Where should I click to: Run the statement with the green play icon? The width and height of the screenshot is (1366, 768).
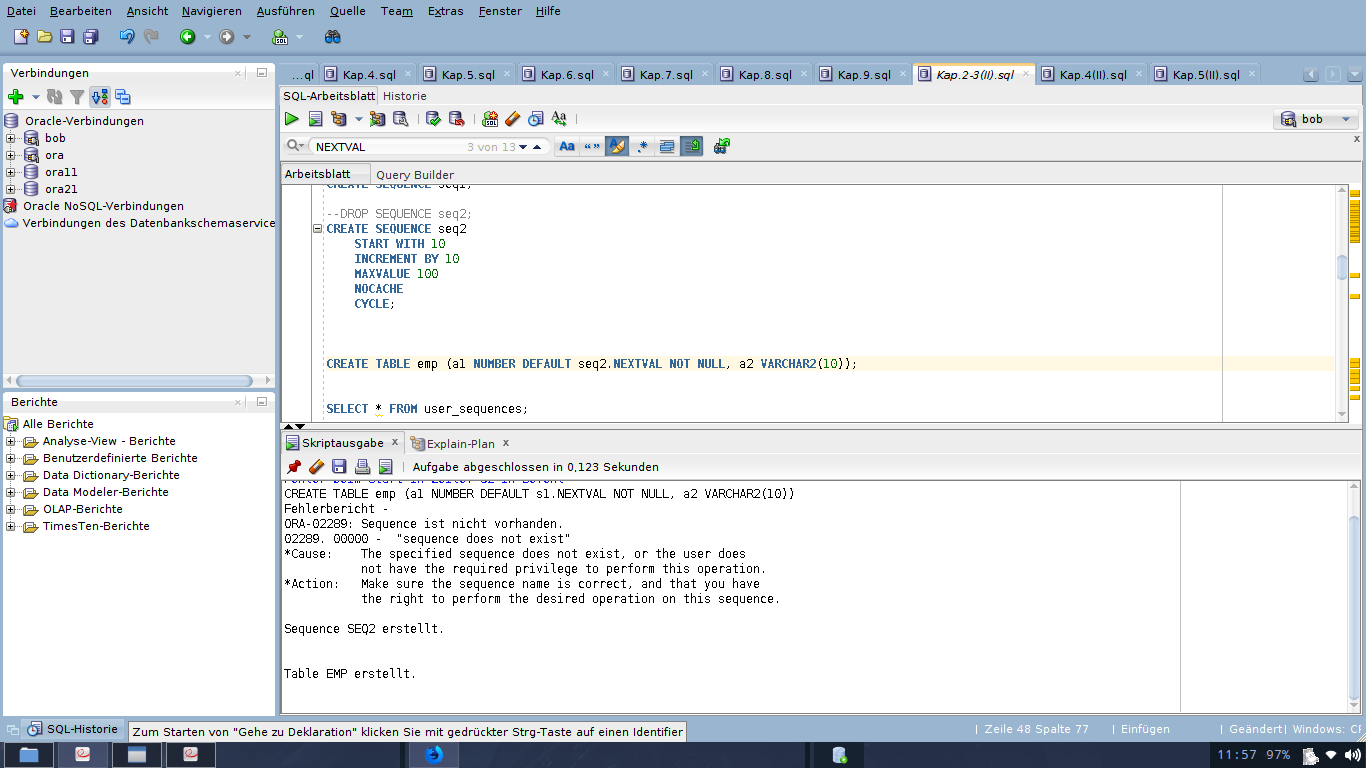coord(292,119)
